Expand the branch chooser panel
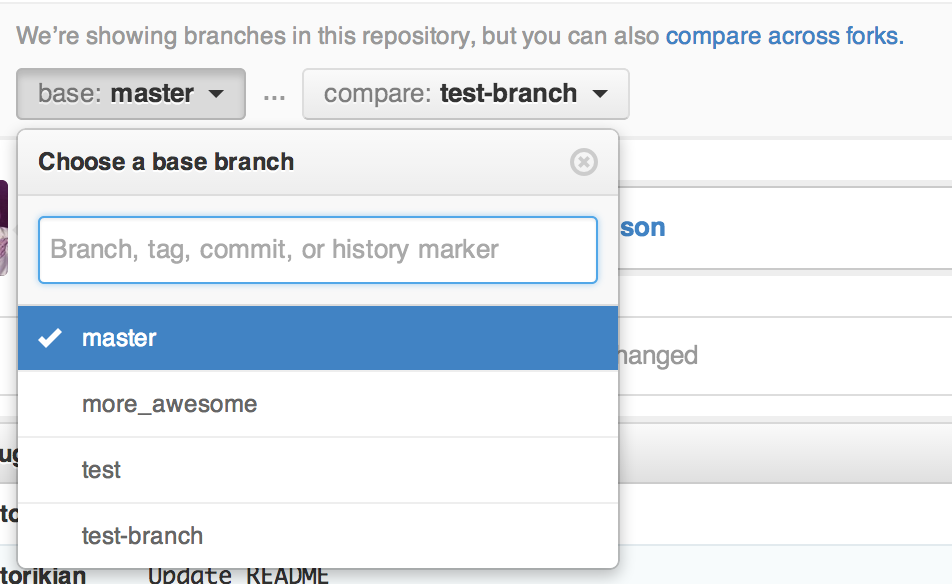The width and height of the screenshot is (952, 584). pyautogui.click(x=130, y=93)
